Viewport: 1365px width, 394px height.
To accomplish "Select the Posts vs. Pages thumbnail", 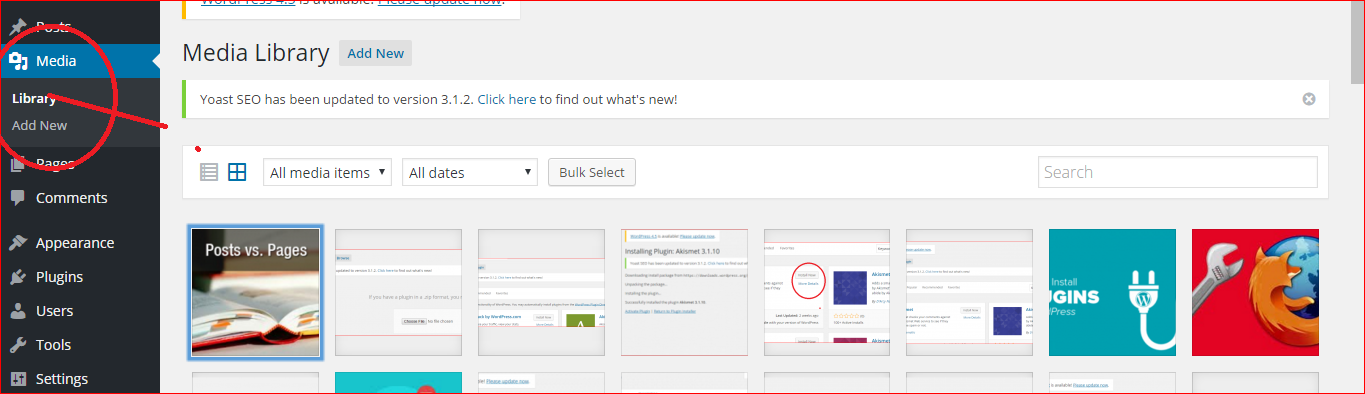I will (x=256, y=292).
